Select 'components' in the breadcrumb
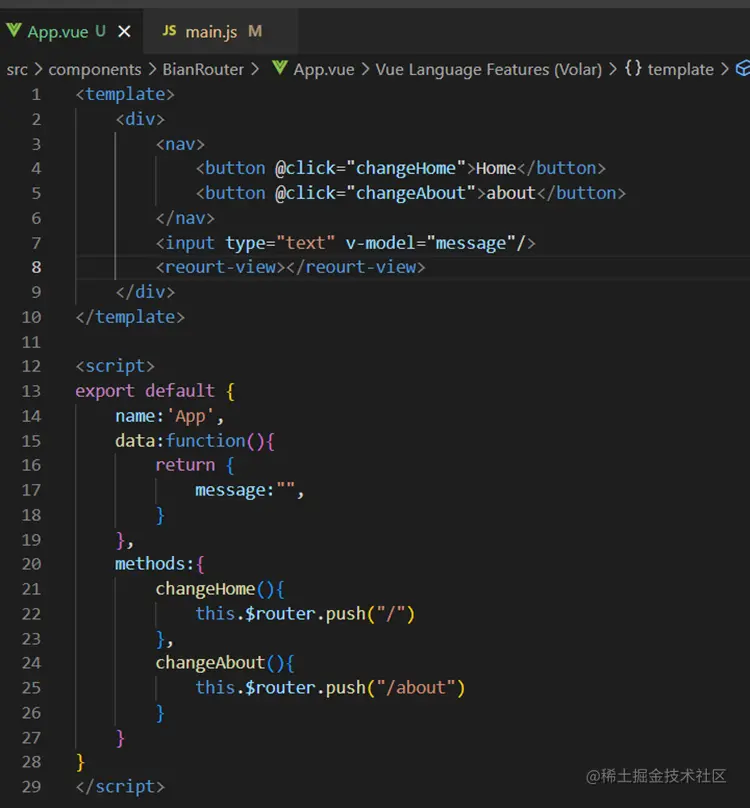Image resolution: width=750 pixels, height=808 pixels. 95,70
